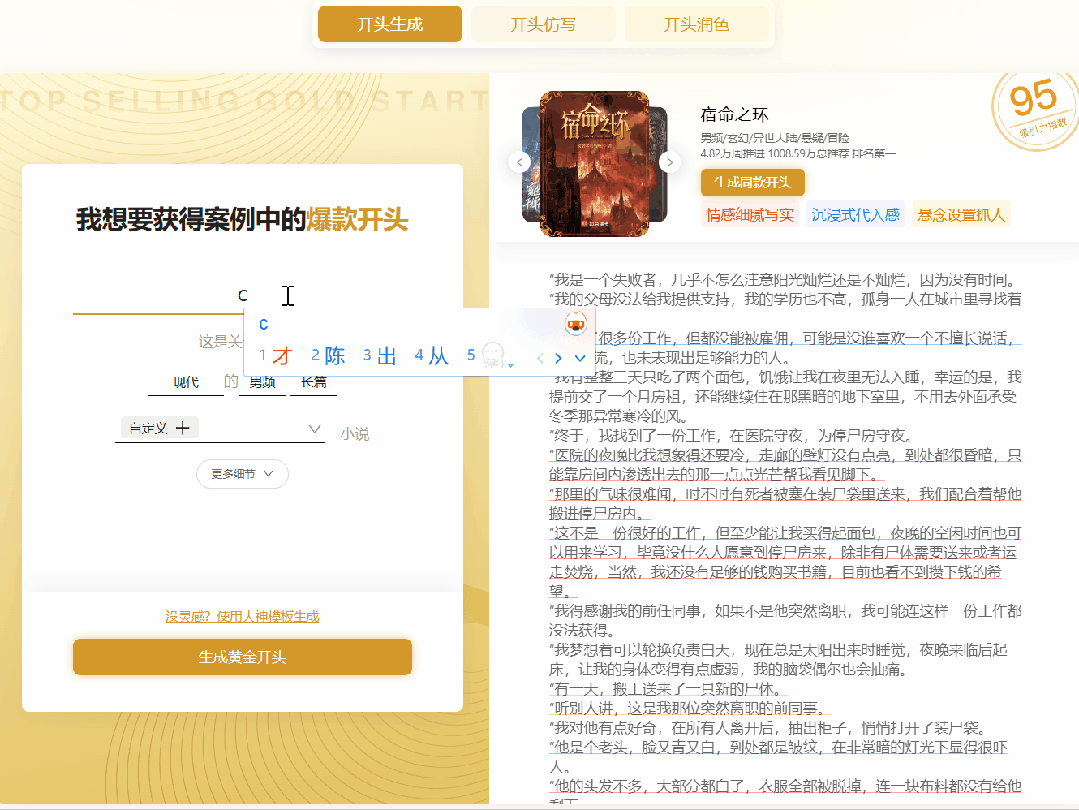This screenshot has width=1079, height=810.
Task: Switch to the 开头生成 tab
Action: [x=389, y=24]
